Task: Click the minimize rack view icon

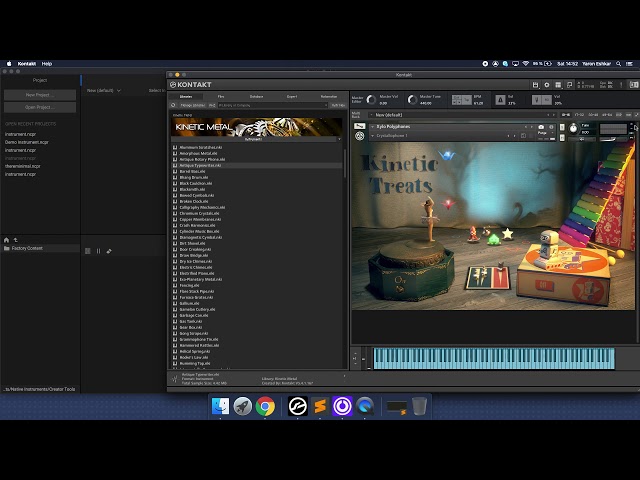Action: pyautogui.click(x=569, y=85)
